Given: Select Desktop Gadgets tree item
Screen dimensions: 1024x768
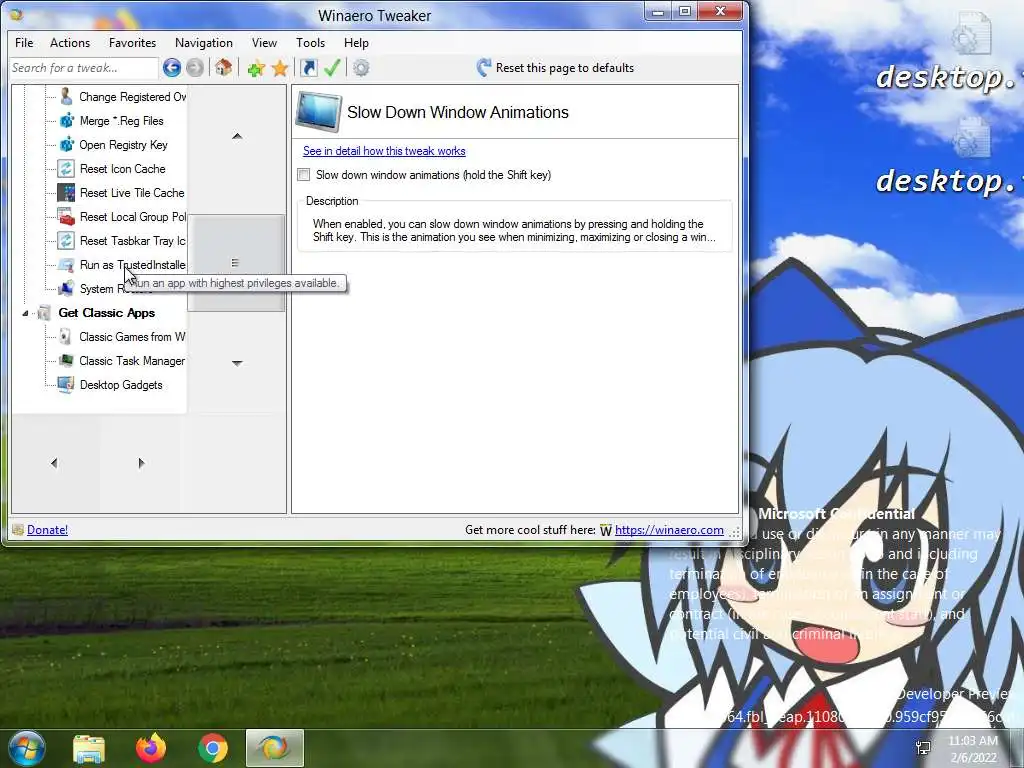Looking at the screenshot, I should pyautogui.click(x=121, y=385).
